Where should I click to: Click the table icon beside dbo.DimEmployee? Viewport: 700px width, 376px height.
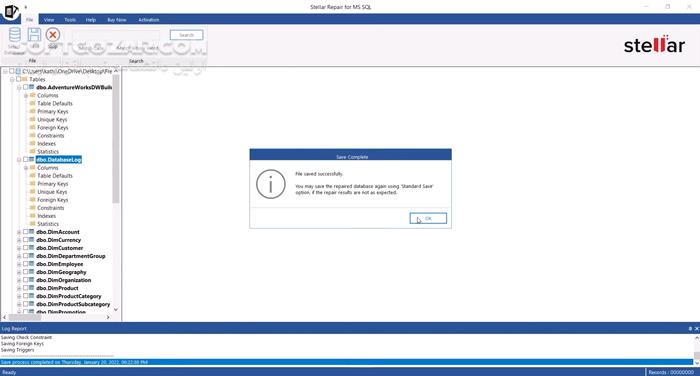[x=32, y=264]
